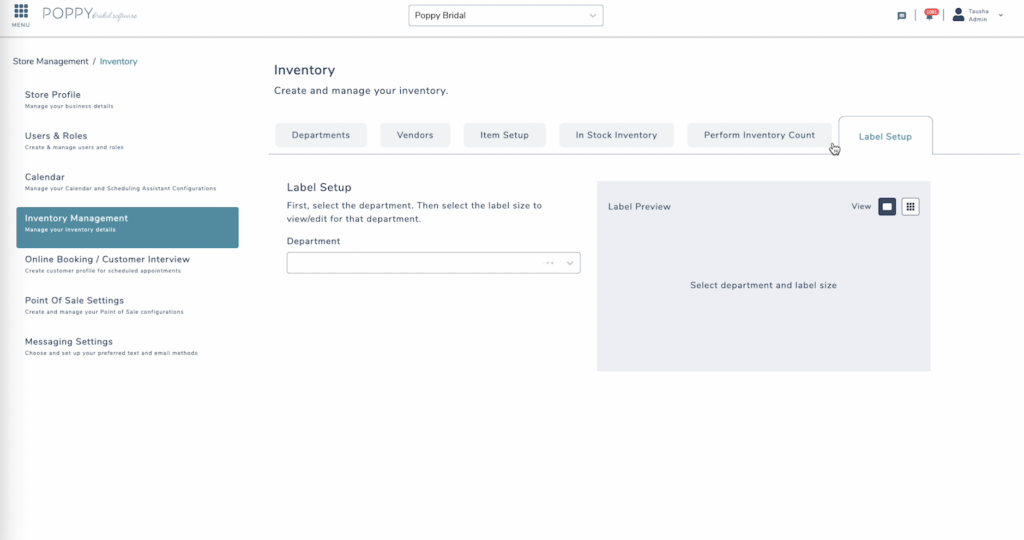Open the In Stock Inventory tab

click(616, 135)
